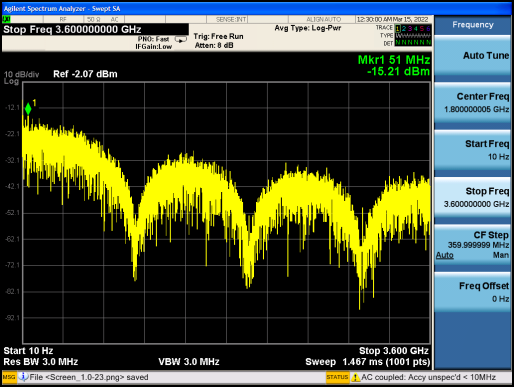Click the DET detector letters row
The width and height of the screenshot is (514, 387).
pyautogui.click(x=413, y=43)
